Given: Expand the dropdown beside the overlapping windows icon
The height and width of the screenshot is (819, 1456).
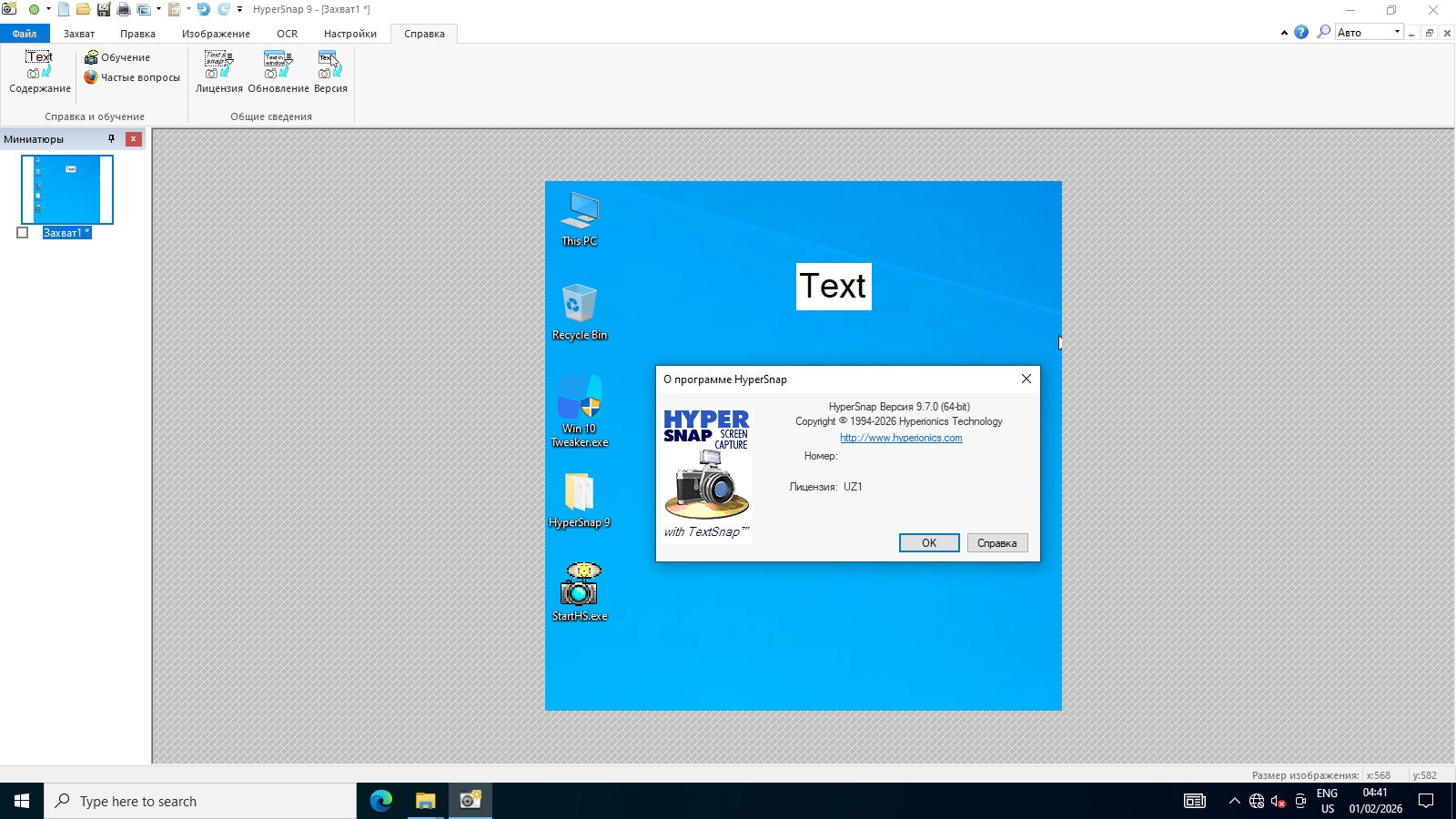Looking at the screenshot, I should (x=158, y=9).
